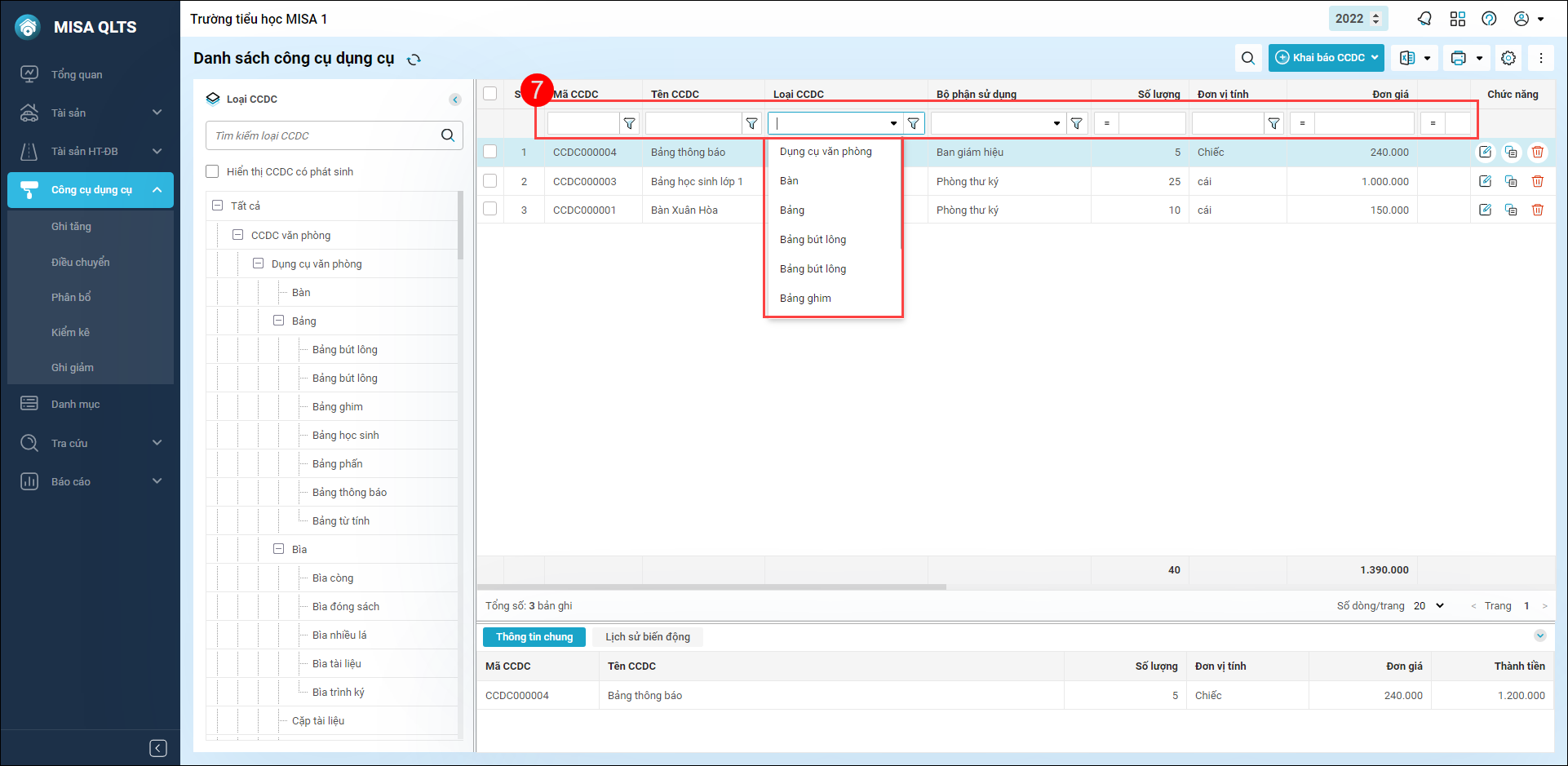Collapse the Loại CCDC side panel
This screenshot has height=766, width=1568.
455,100
